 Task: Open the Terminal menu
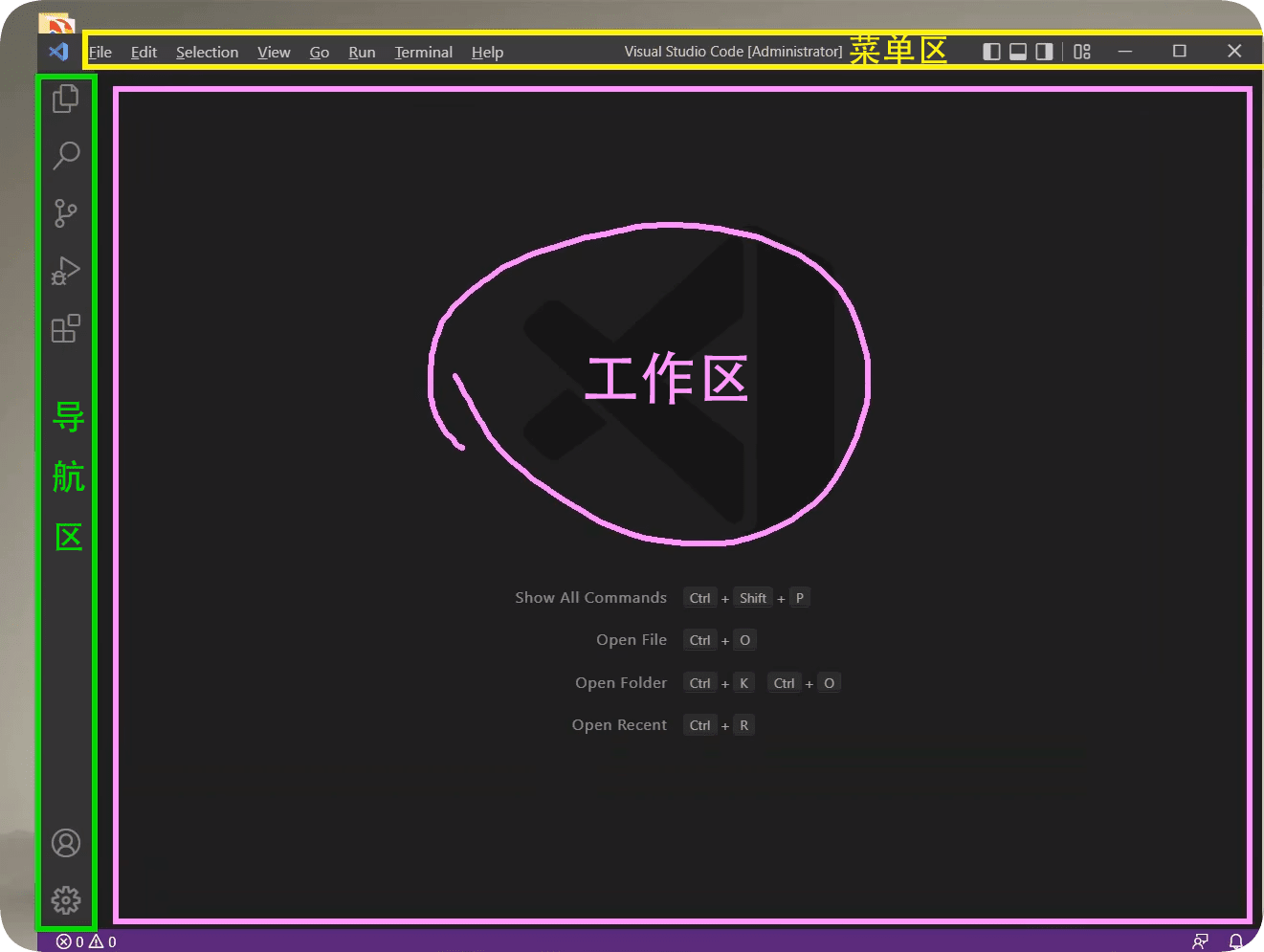tap(423, 52)
